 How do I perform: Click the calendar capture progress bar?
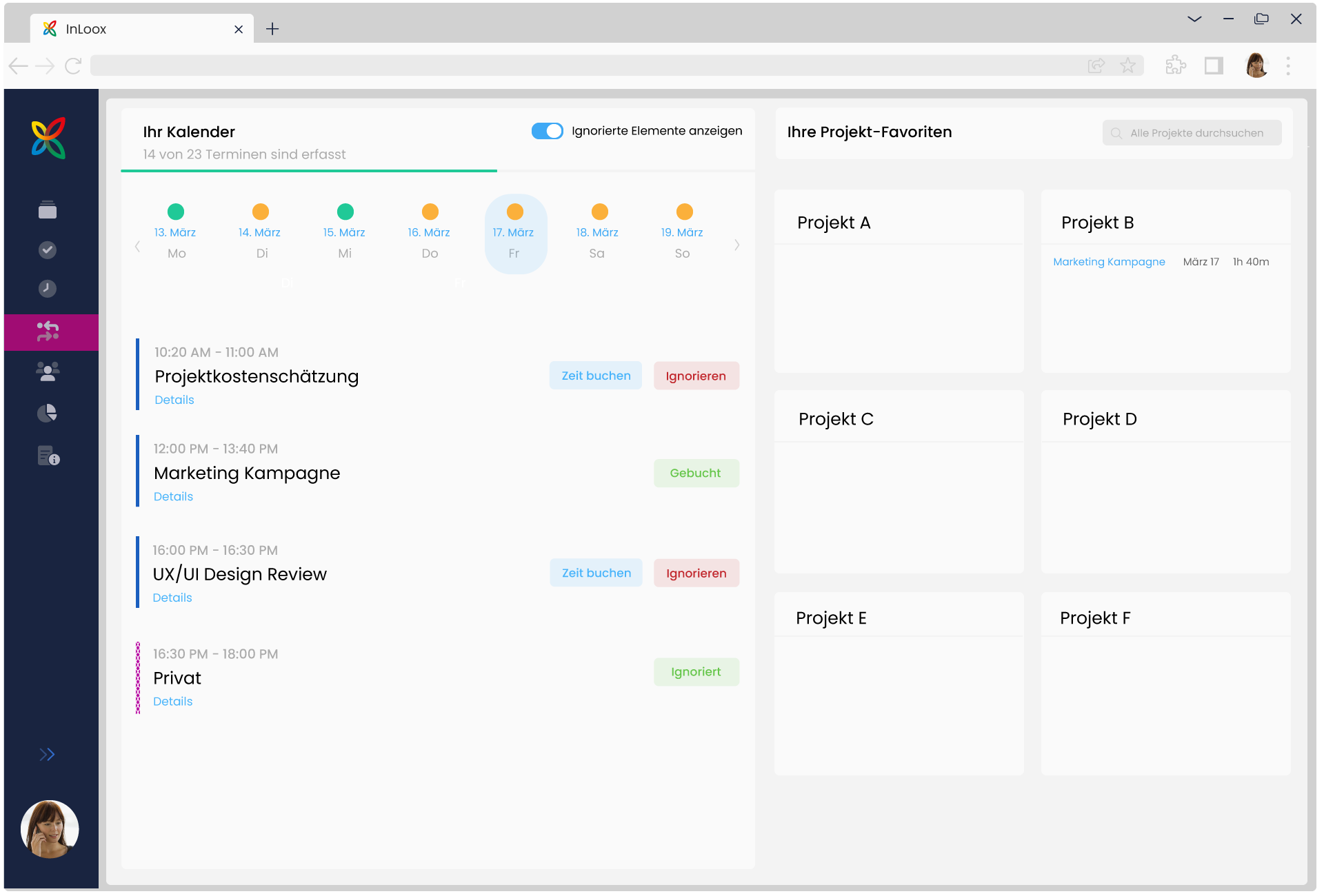(x=438, y=170)
